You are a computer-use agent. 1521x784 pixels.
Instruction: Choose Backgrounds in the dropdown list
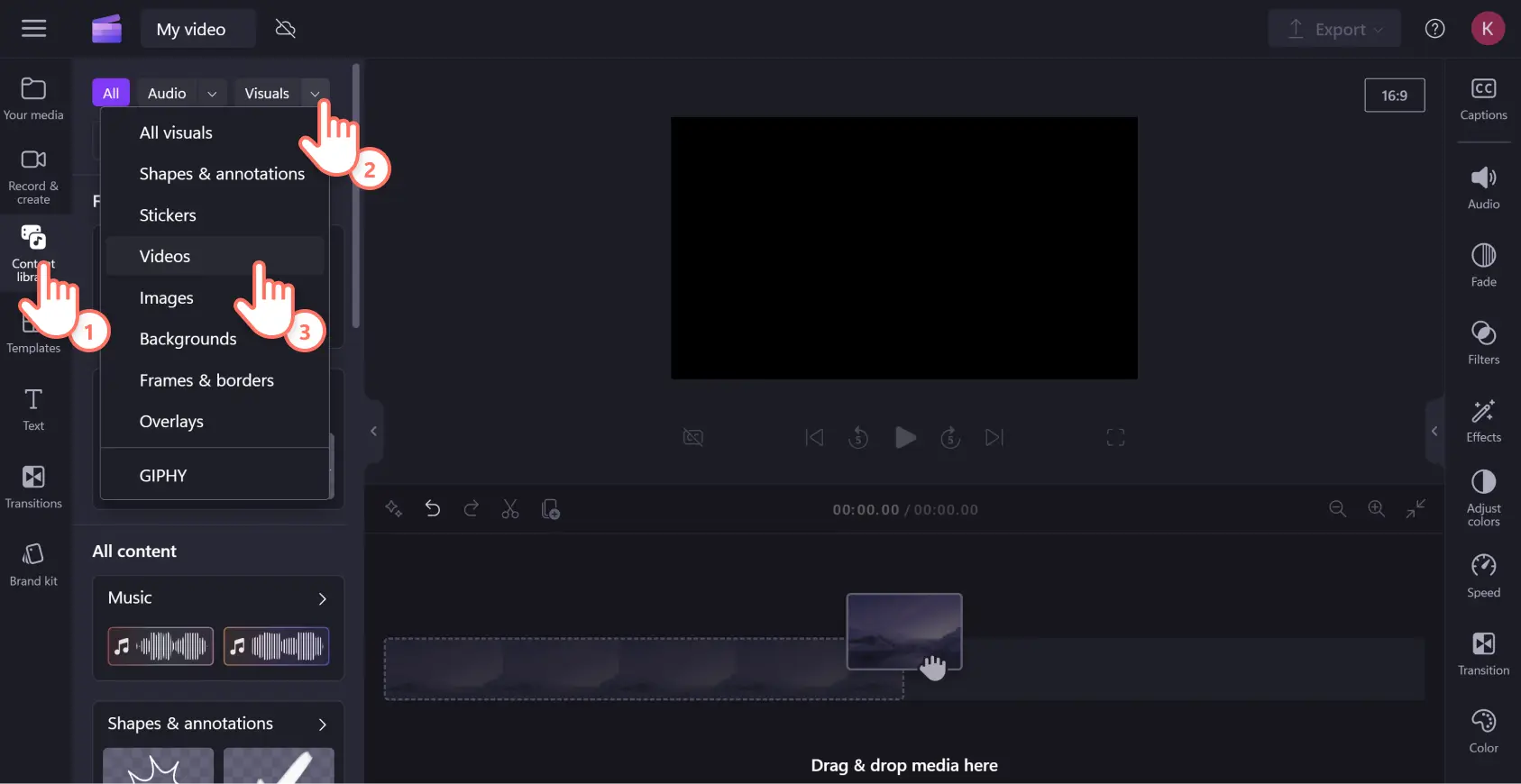pos(188,340)
